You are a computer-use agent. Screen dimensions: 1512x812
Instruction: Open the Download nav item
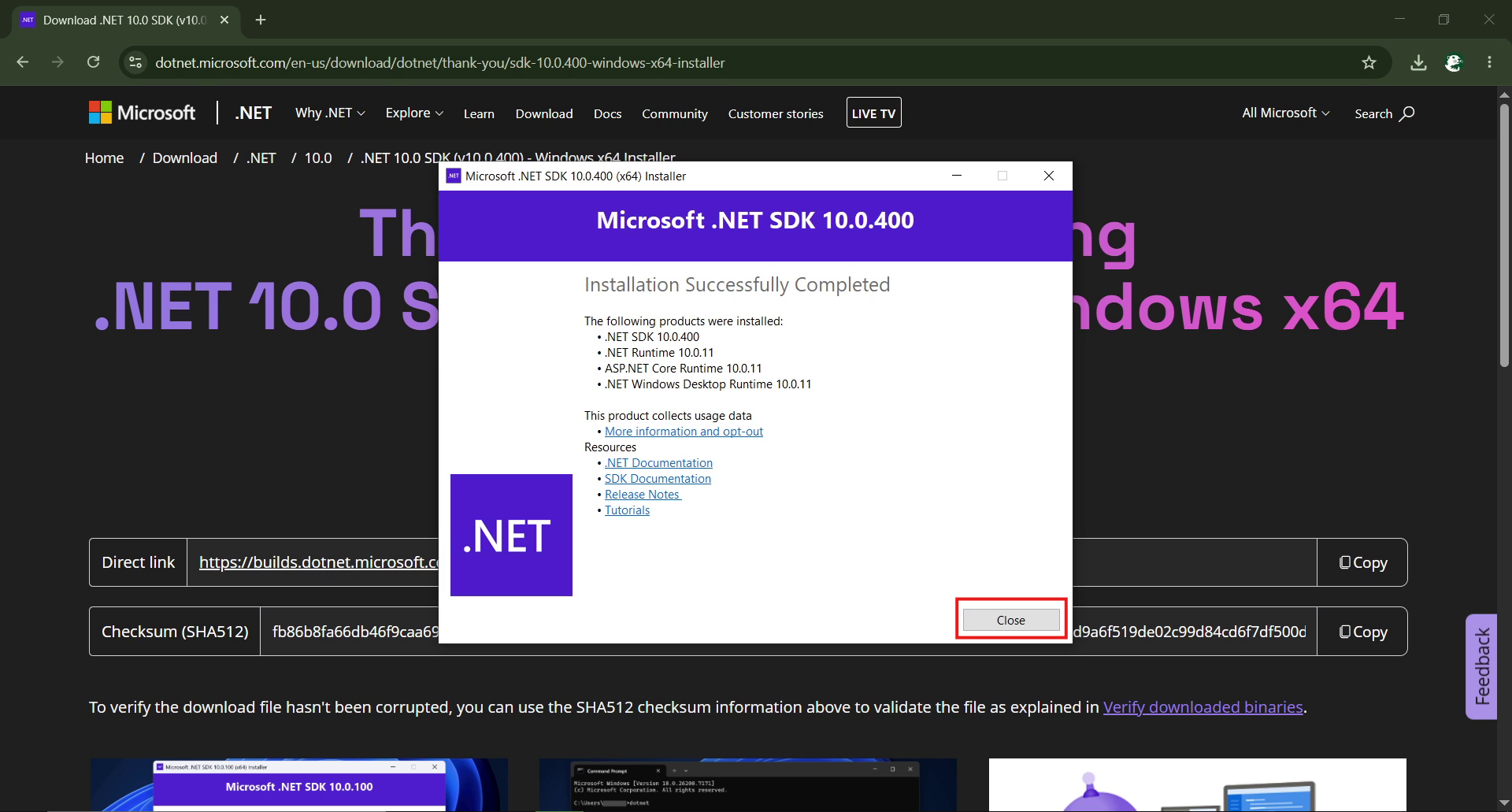544,113
